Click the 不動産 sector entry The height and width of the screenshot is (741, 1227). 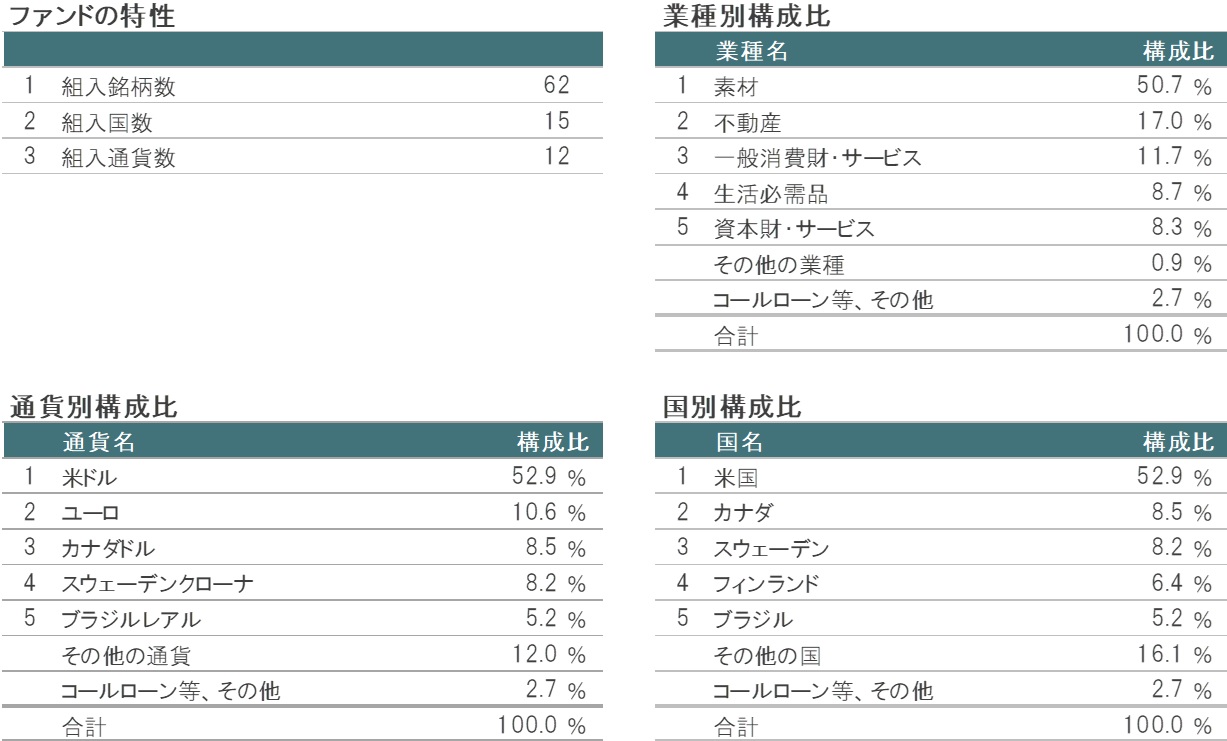pos(741,121)
